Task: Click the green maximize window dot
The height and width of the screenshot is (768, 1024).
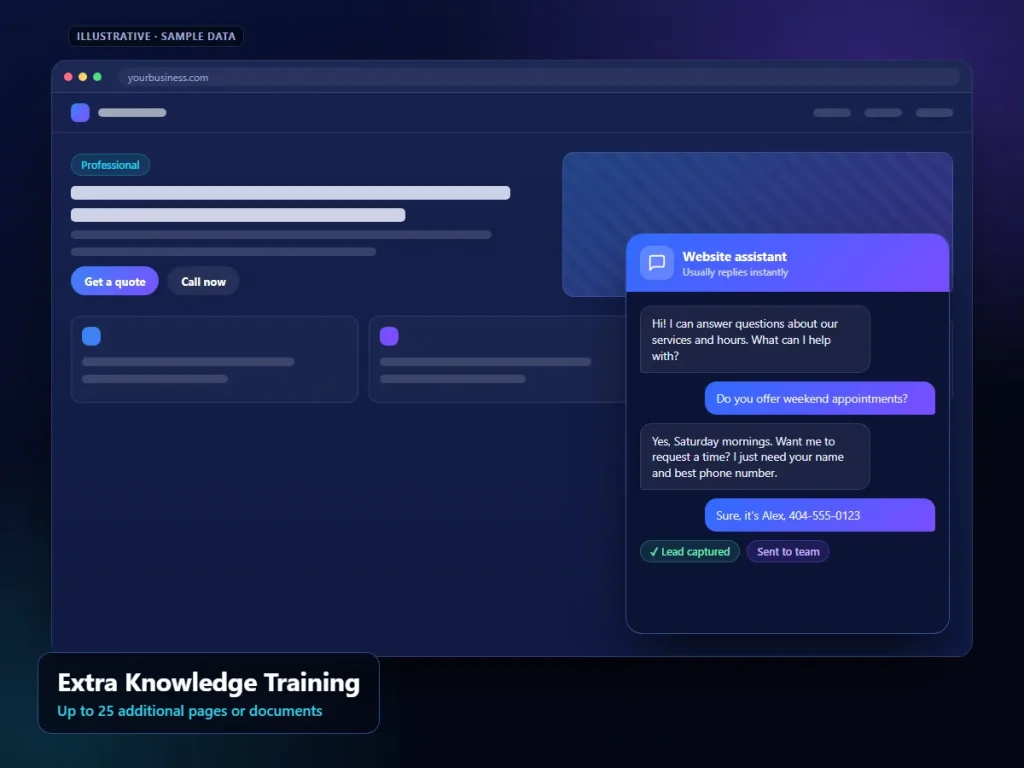Action: [x=97, y=77]
